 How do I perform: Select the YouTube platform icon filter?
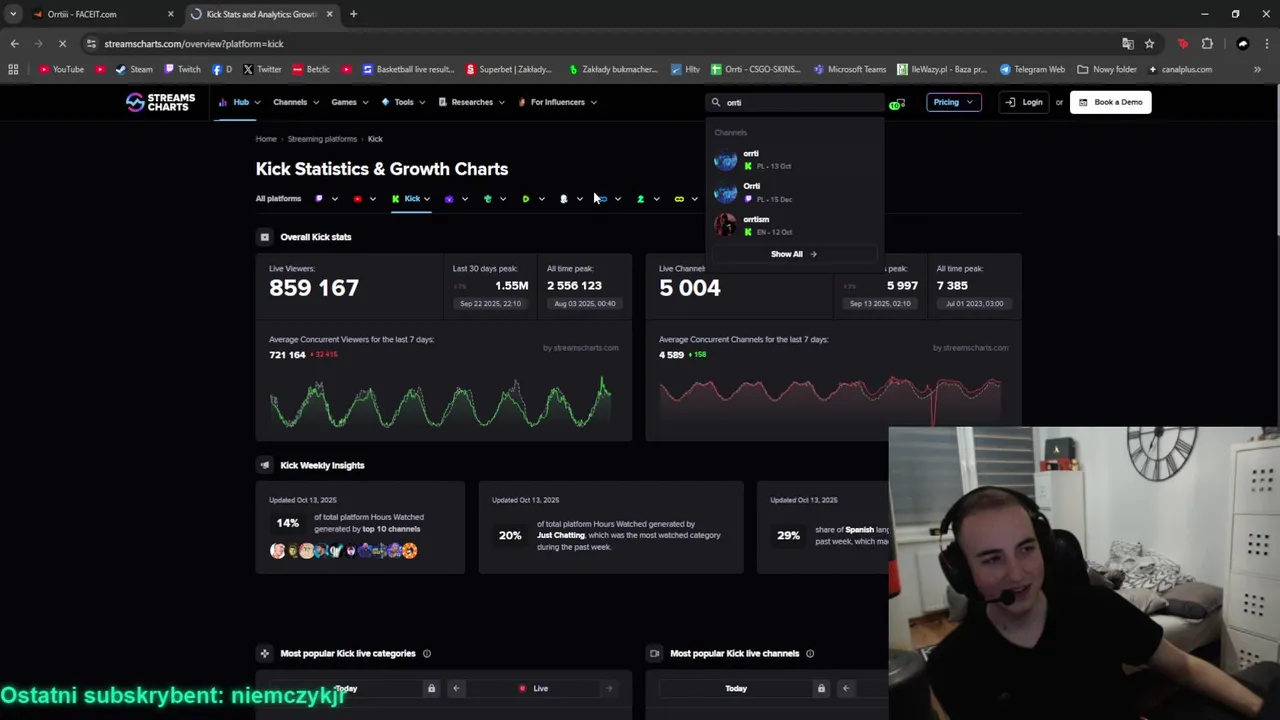click(357, 199)
